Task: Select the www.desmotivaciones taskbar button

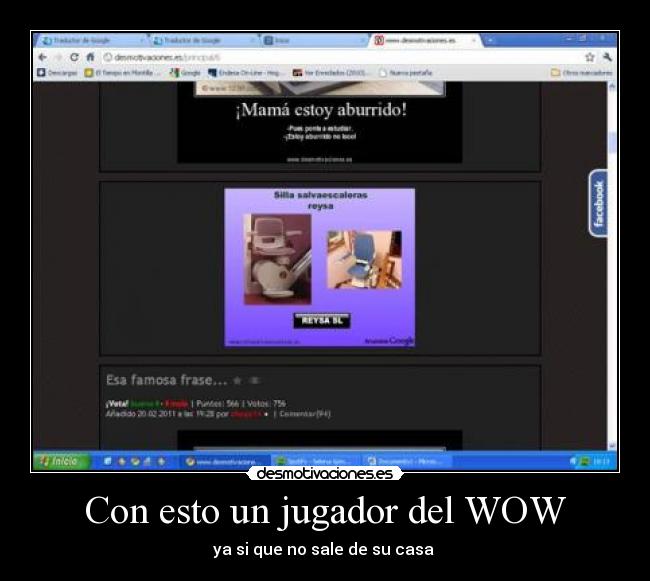Action: pyautogui.click(x=226, y=461)
